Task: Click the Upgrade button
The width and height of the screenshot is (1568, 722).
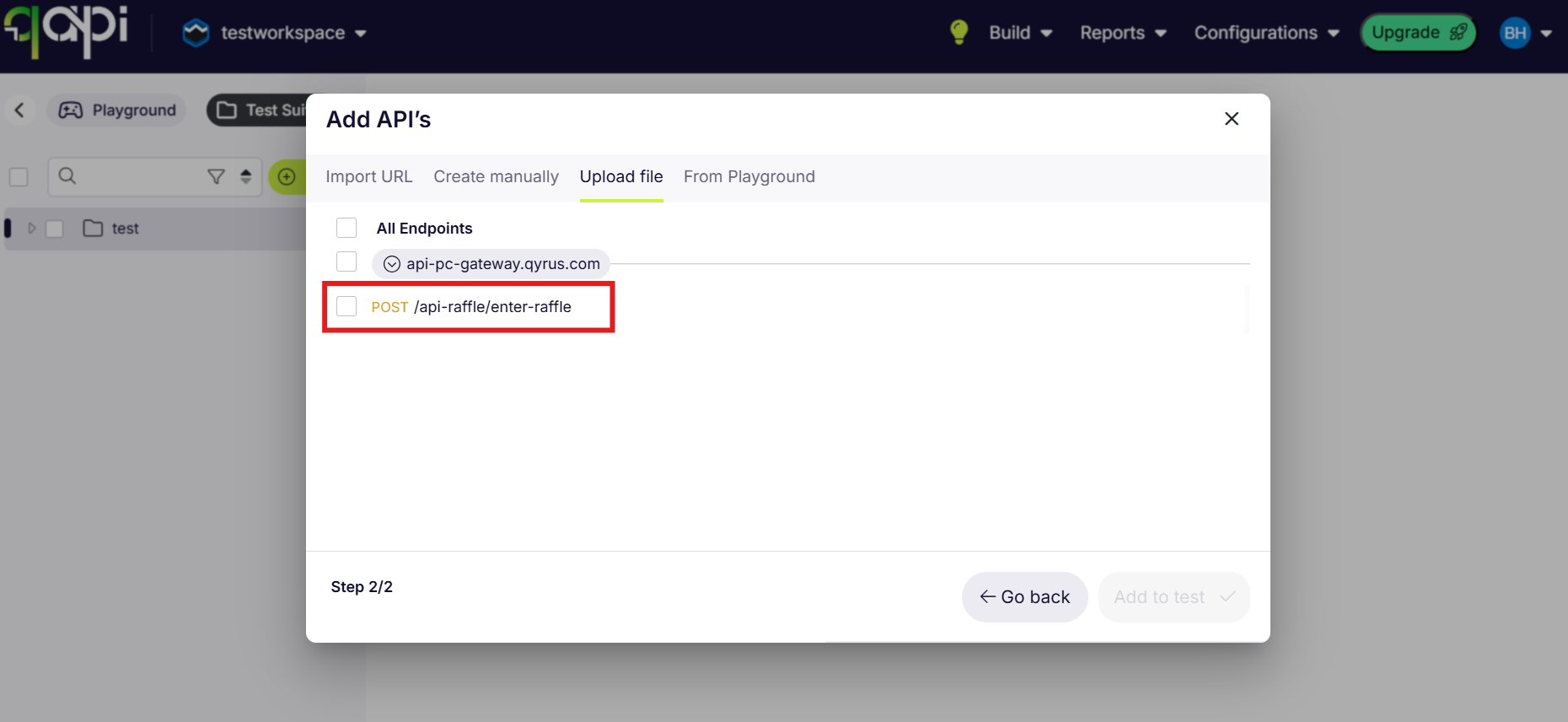Action: click(x=1418, y=33)
